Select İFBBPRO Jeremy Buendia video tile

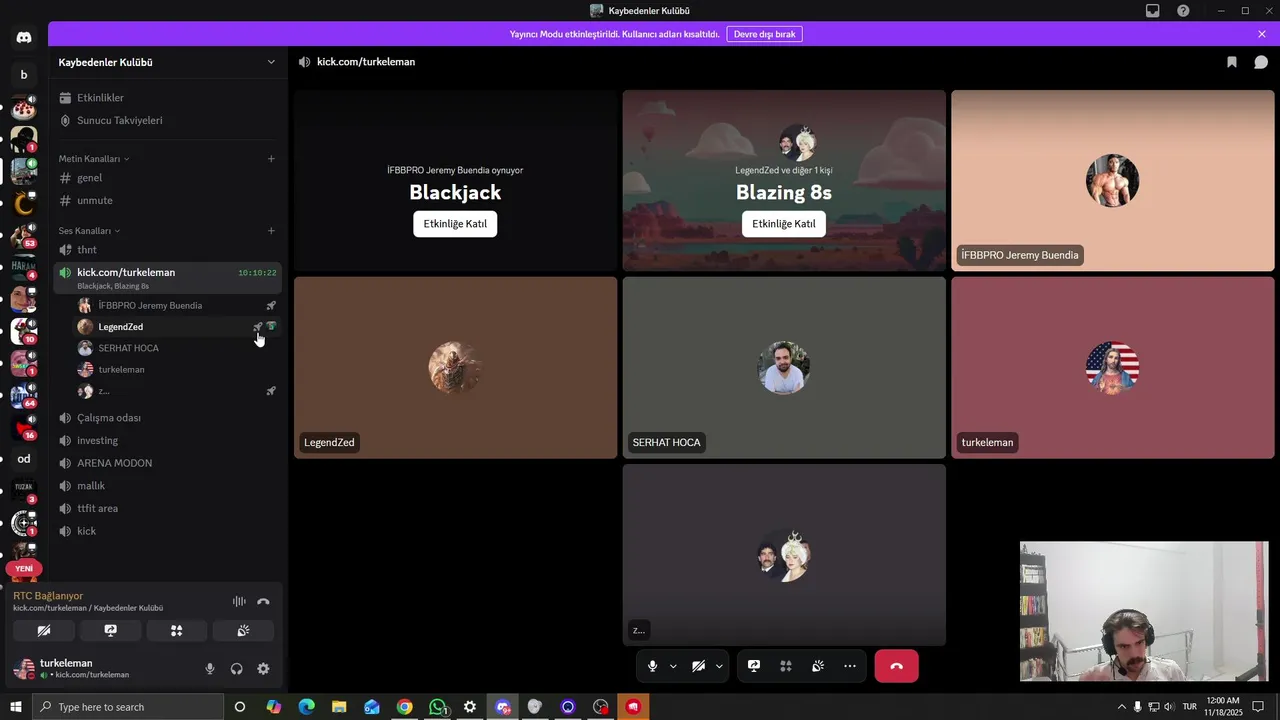[1112, 180]
